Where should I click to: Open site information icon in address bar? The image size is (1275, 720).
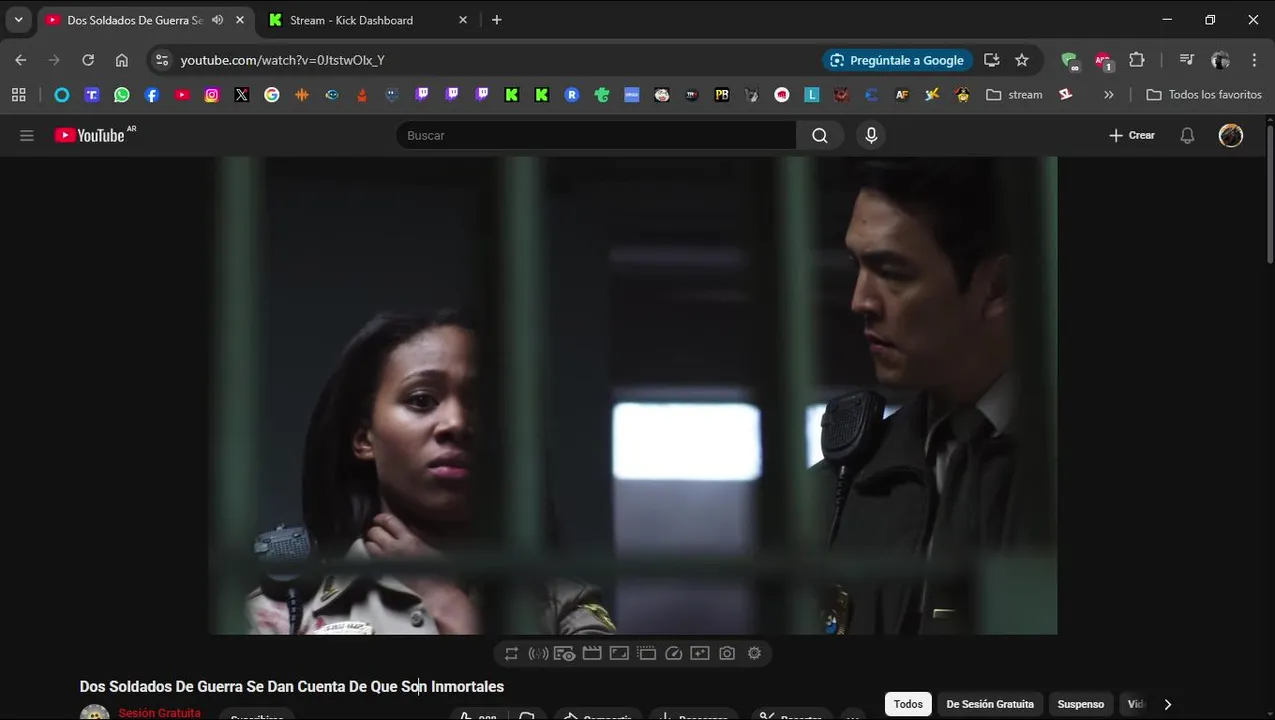[x=162, y=60]
